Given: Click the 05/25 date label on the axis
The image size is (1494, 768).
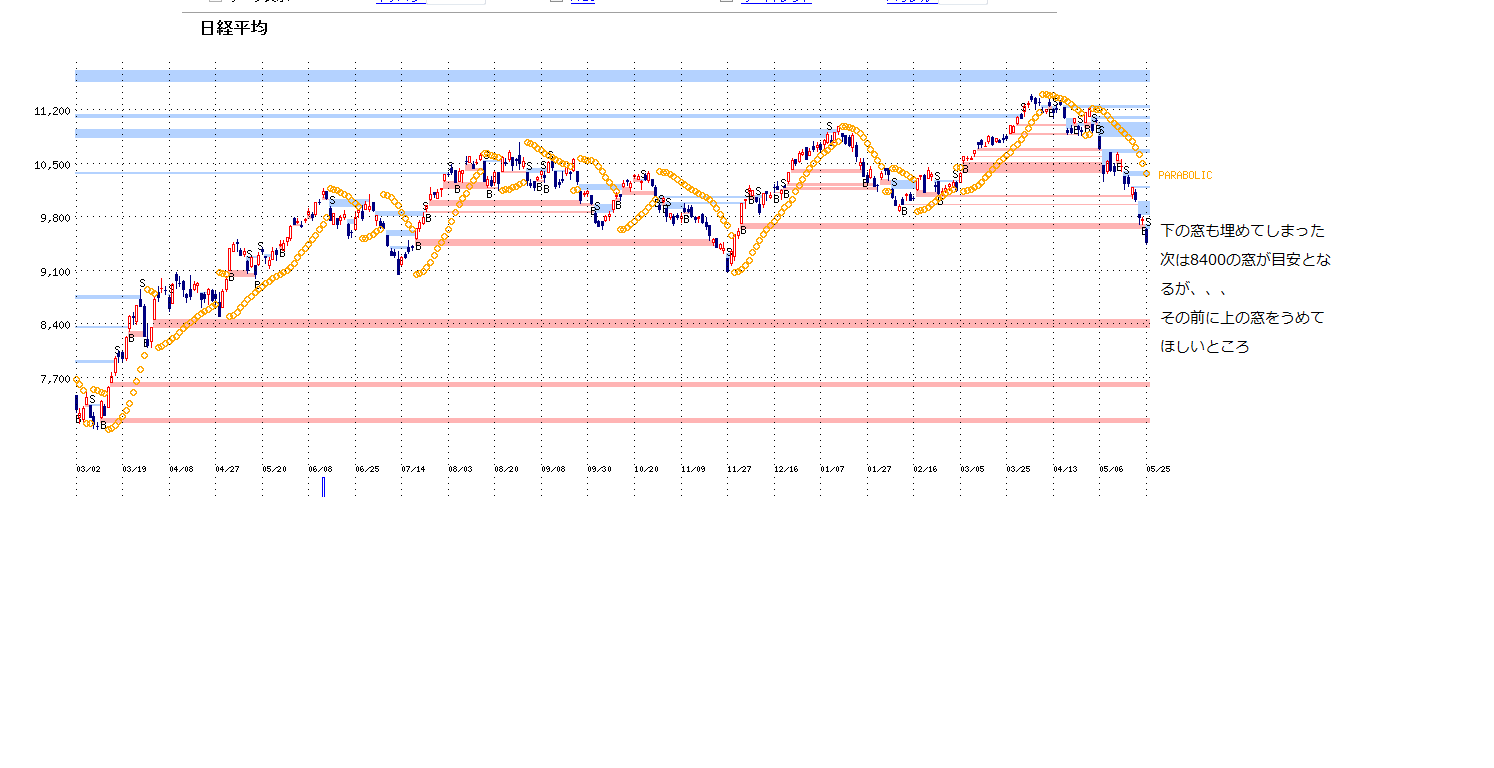Looking at the screenshot, I should [1158, 469].
